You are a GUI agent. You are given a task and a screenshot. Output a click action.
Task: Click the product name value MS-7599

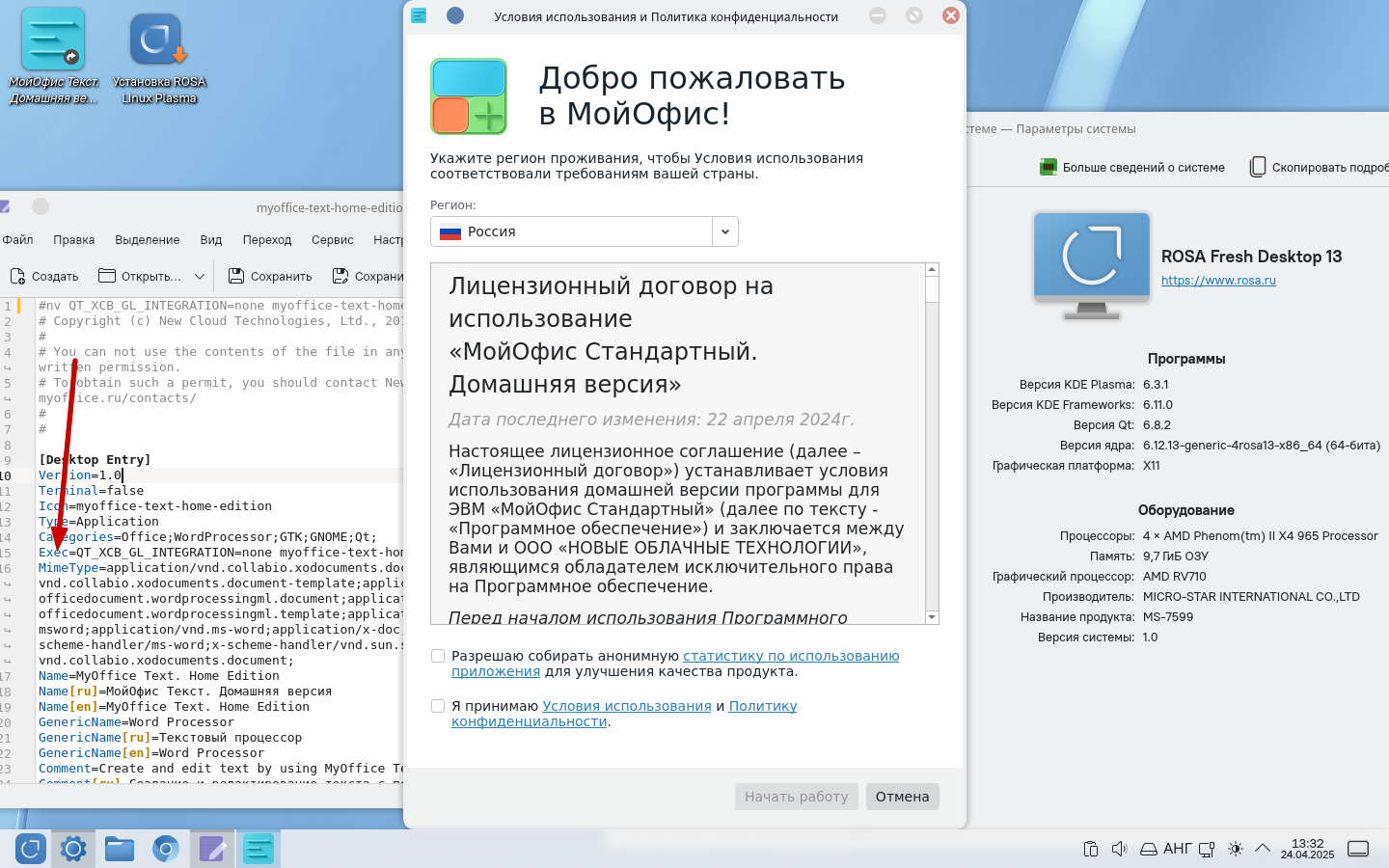coord(1168,617)
